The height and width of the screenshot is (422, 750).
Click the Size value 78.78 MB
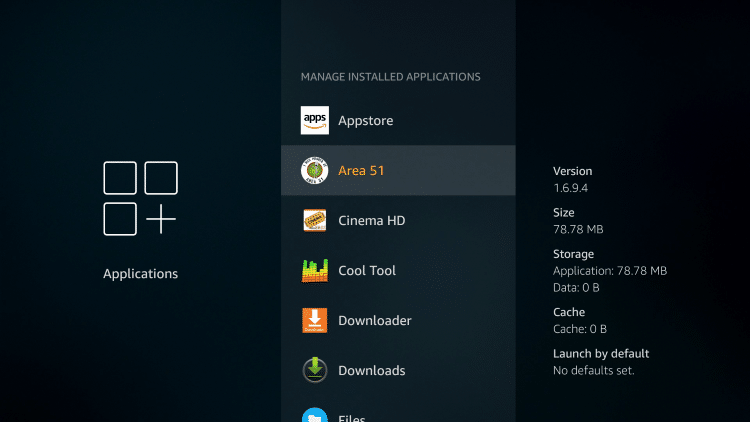[x=578, y=229]
